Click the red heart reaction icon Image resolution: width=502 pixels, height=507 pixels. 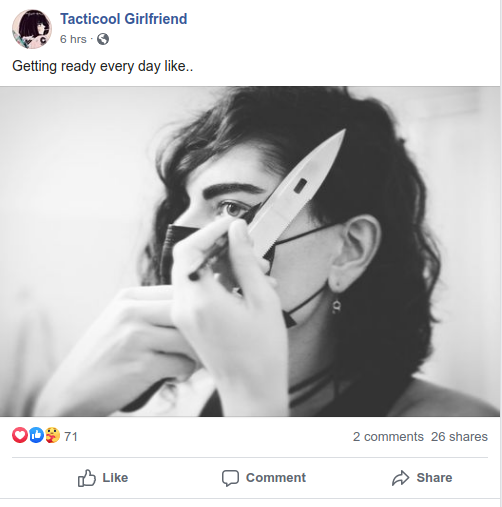click(20, 435)
